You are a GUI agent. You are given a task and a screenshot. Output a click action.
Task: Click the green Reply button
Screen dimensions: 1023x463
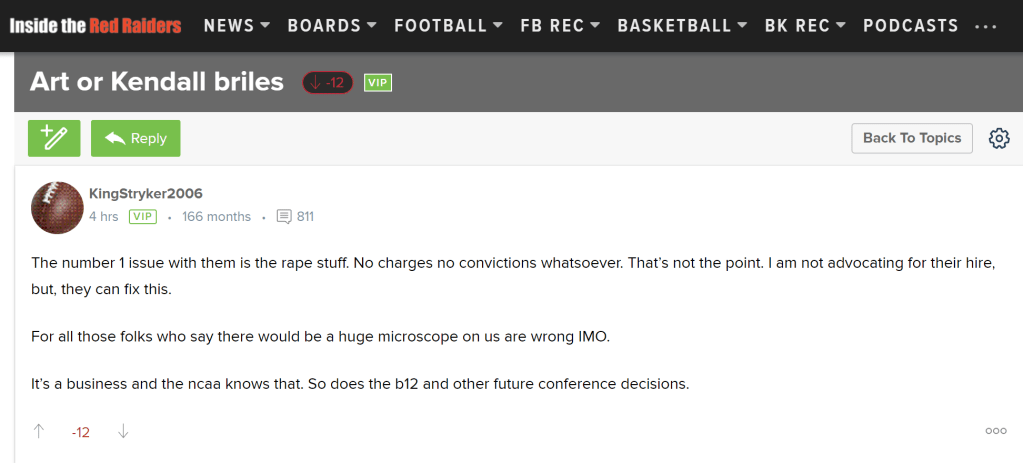[x=136, y=138]
